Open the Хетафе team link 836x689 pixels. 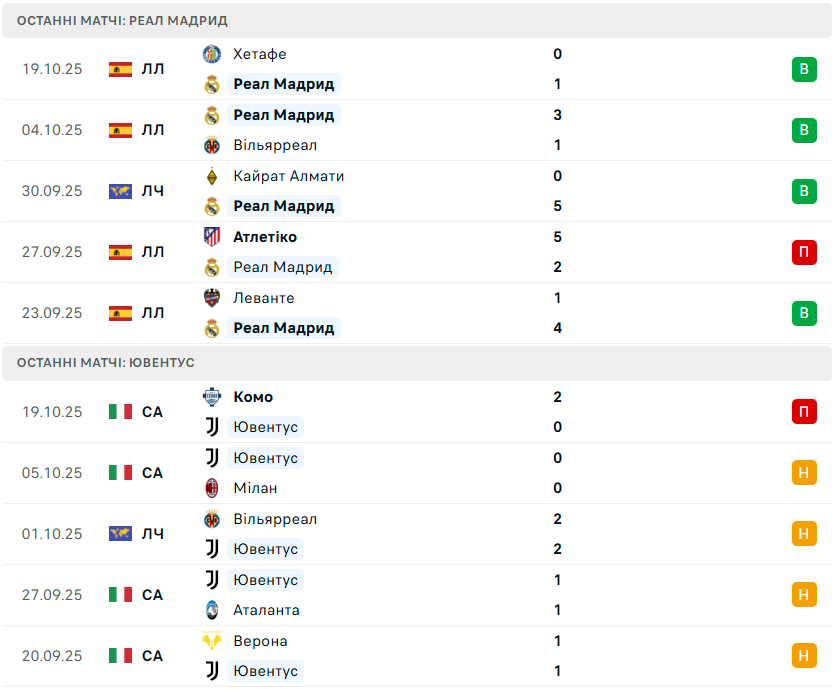259,54
